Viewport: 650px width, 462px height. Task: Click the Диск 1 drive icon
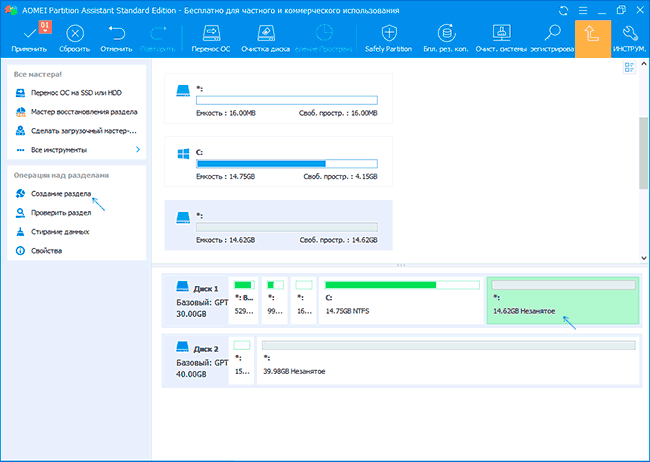coord(182,287)
